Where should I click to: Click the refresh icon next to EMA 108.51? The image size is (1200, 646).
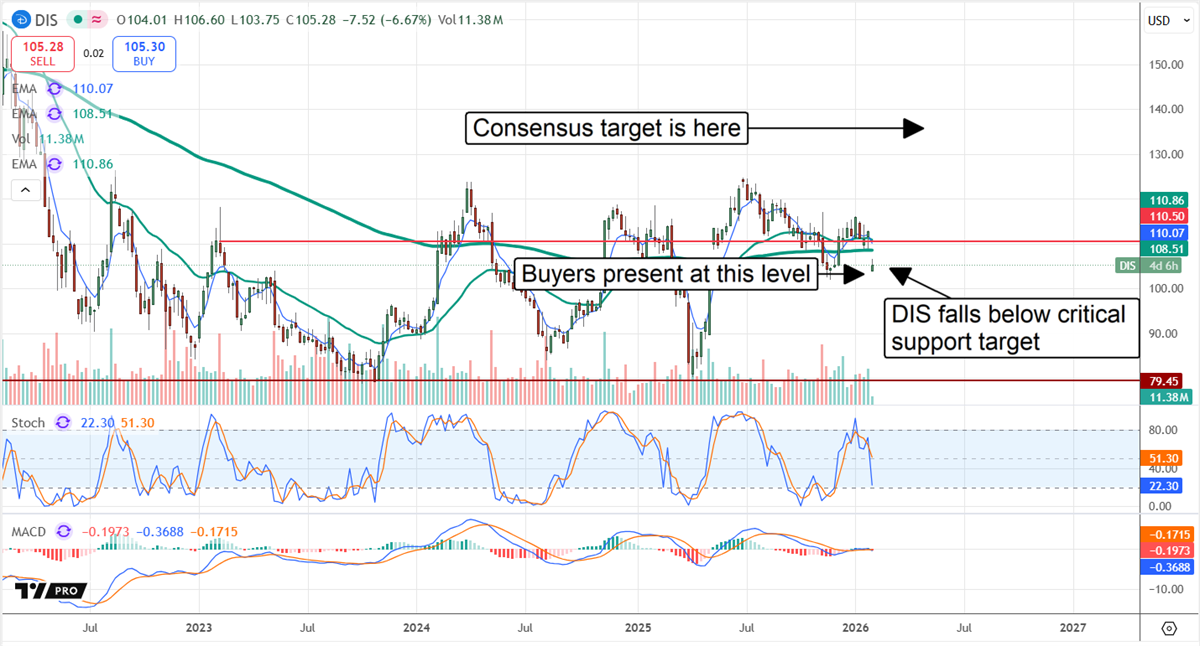(x=54, y=114)
